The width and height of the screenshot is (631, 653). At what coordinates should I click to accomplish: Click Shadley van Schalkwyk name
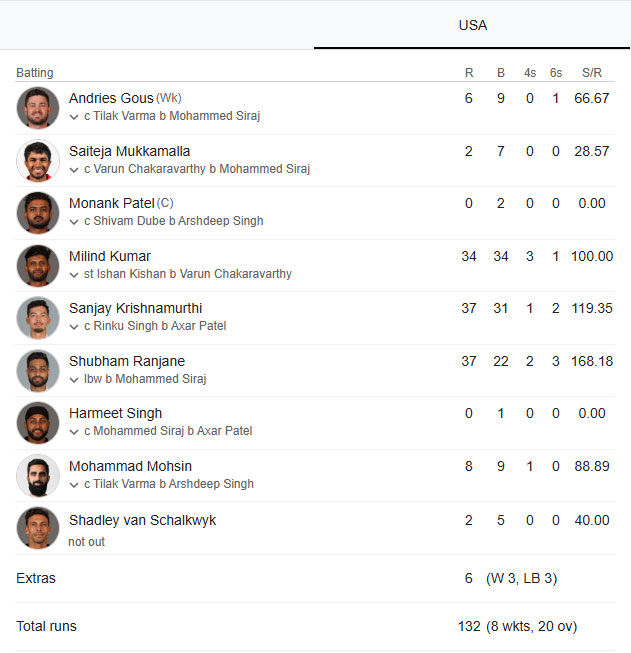142,520
